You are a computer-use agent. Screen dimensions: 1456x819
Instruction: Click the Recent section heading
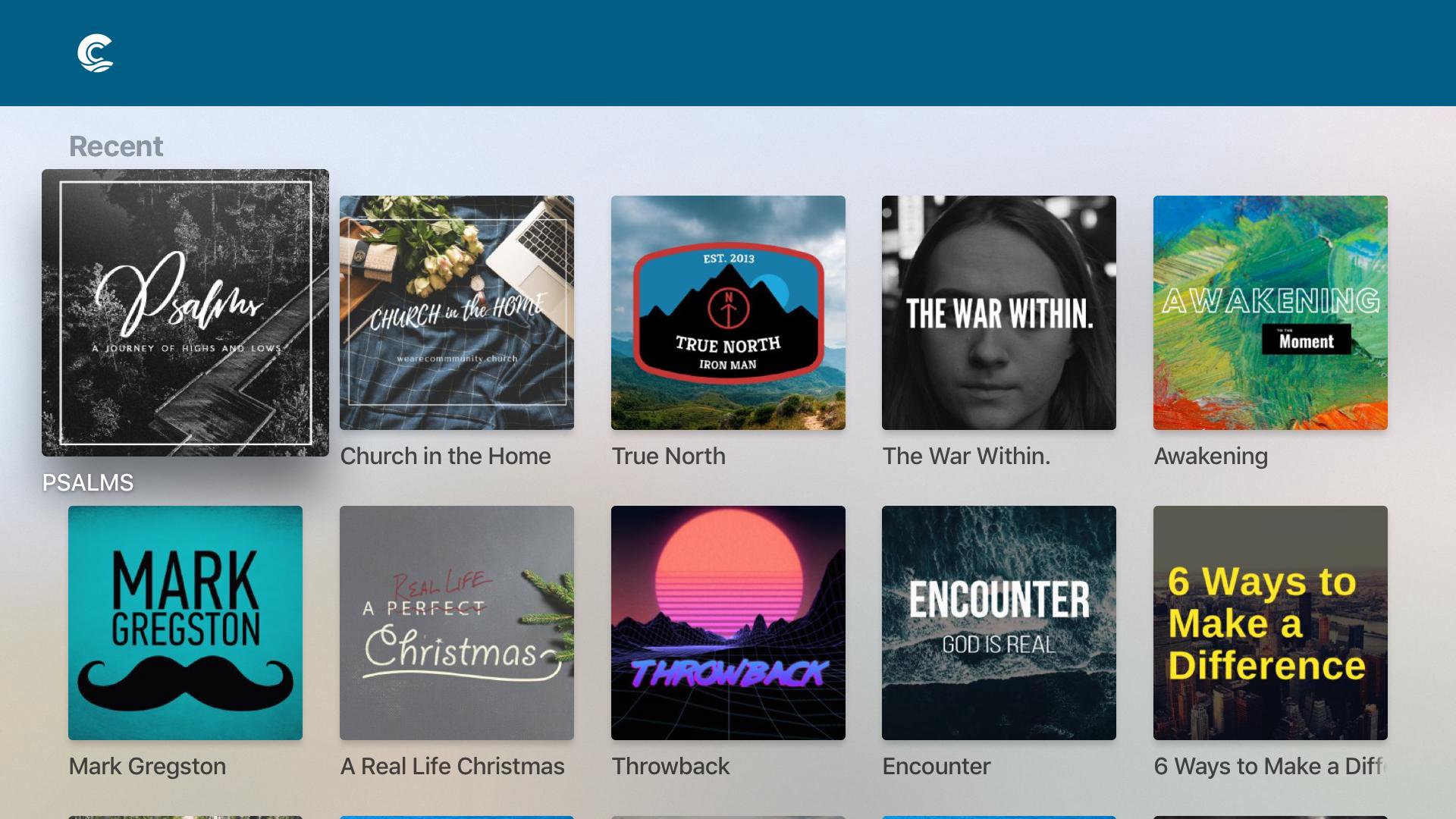point(116,146)
